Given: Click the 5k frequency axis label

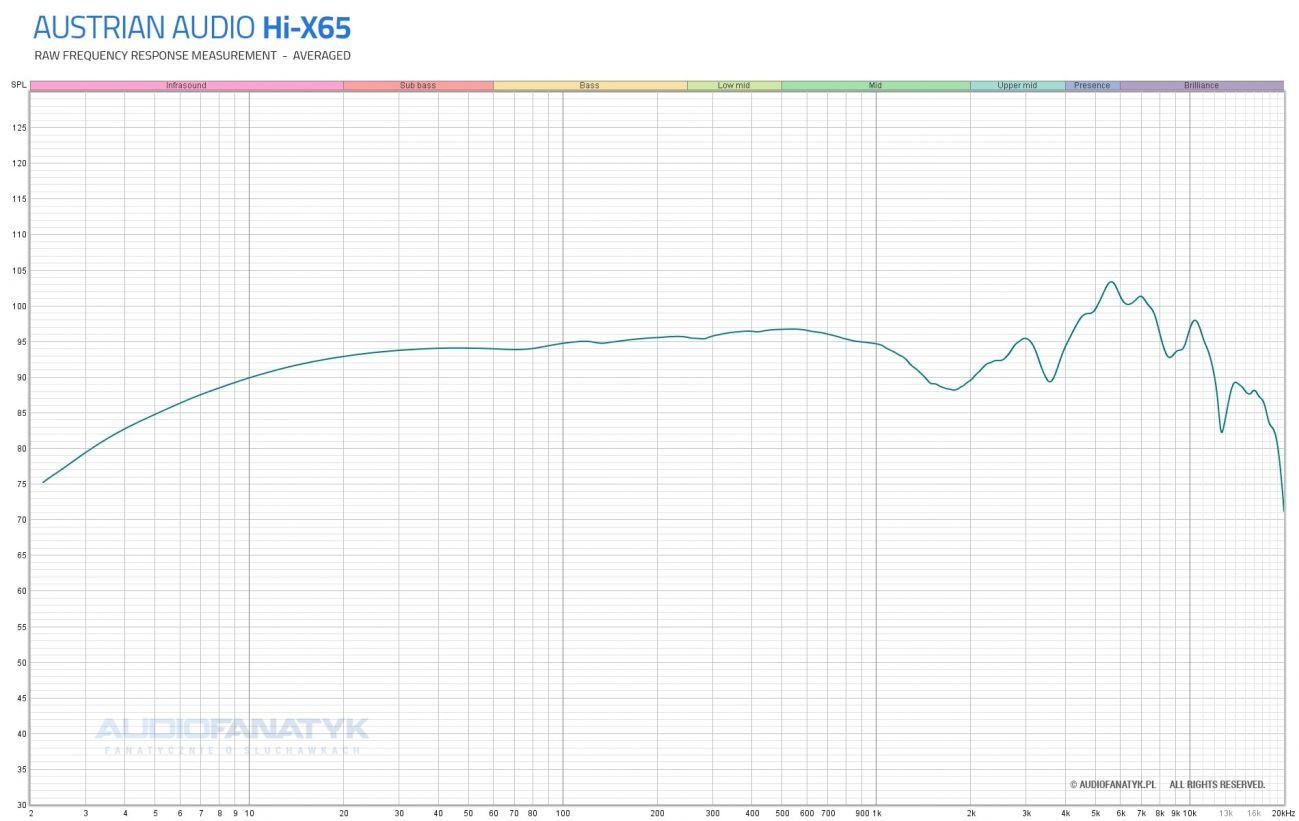Looking at the screenshot, I should (1096, 814).
